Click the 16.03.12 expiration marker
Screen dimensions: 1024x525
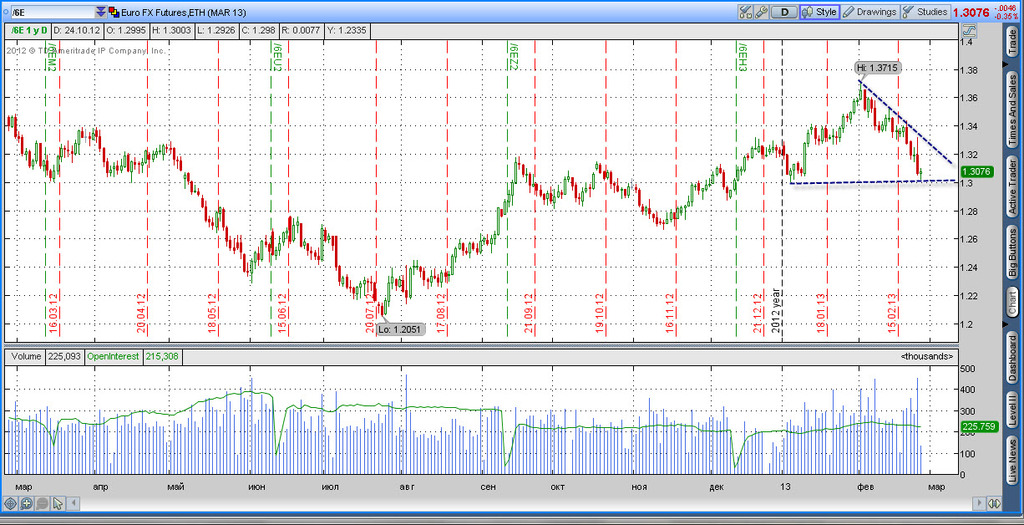click(x=54, y=315)
